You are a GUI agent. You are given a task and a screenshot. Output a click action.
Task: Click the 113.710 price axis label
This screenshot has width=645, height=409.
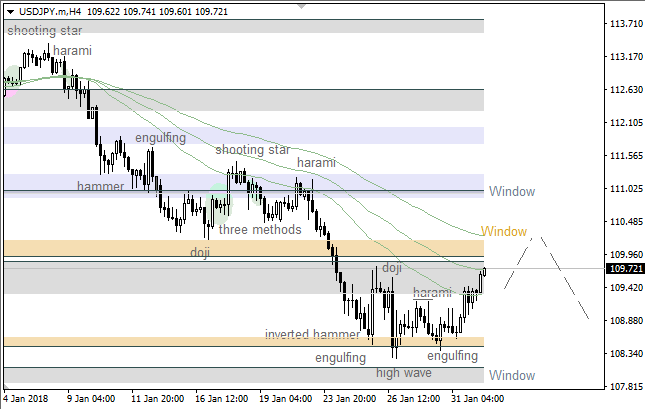coord(625,24)
